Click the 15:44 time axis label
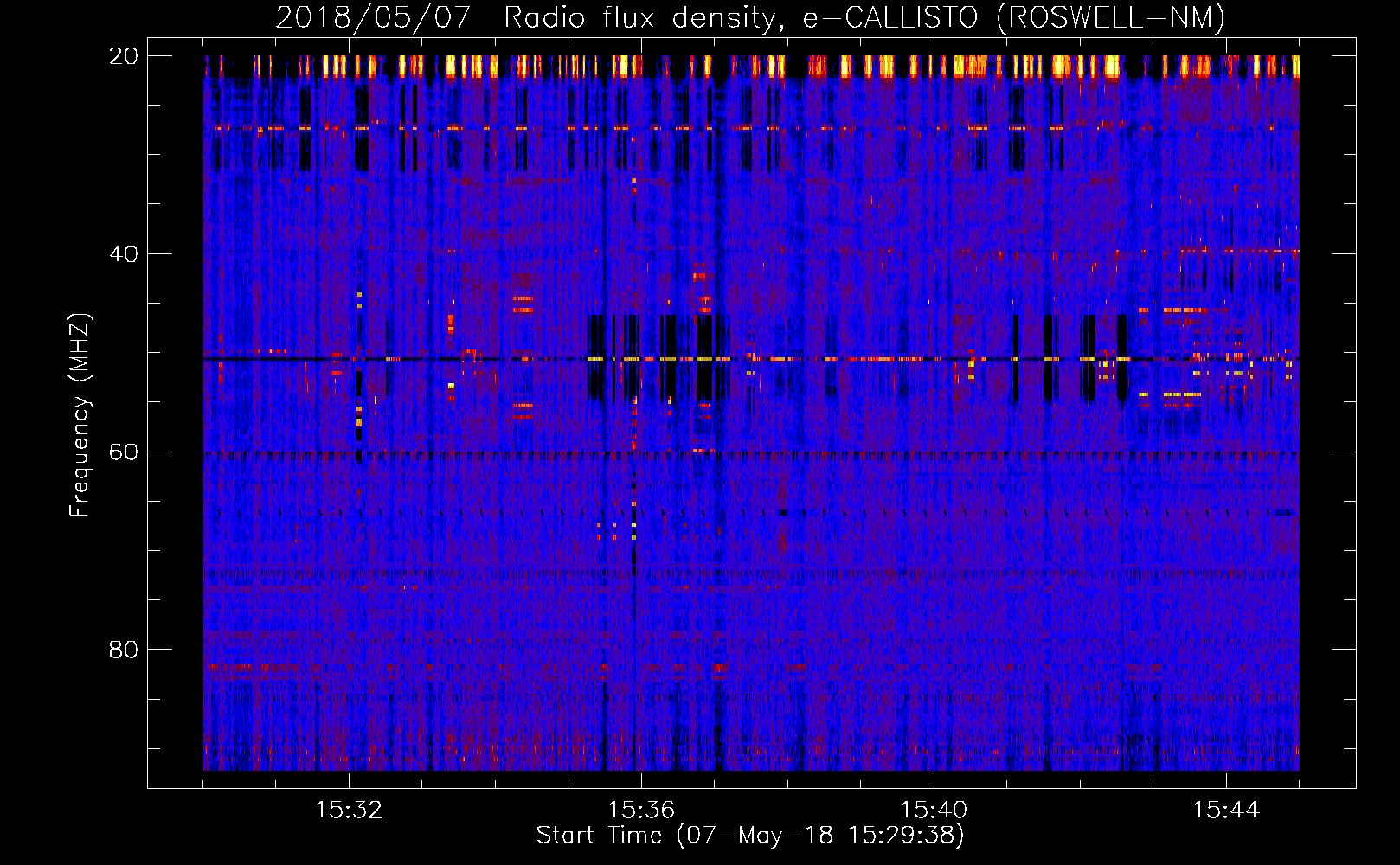 (1226, 811)
